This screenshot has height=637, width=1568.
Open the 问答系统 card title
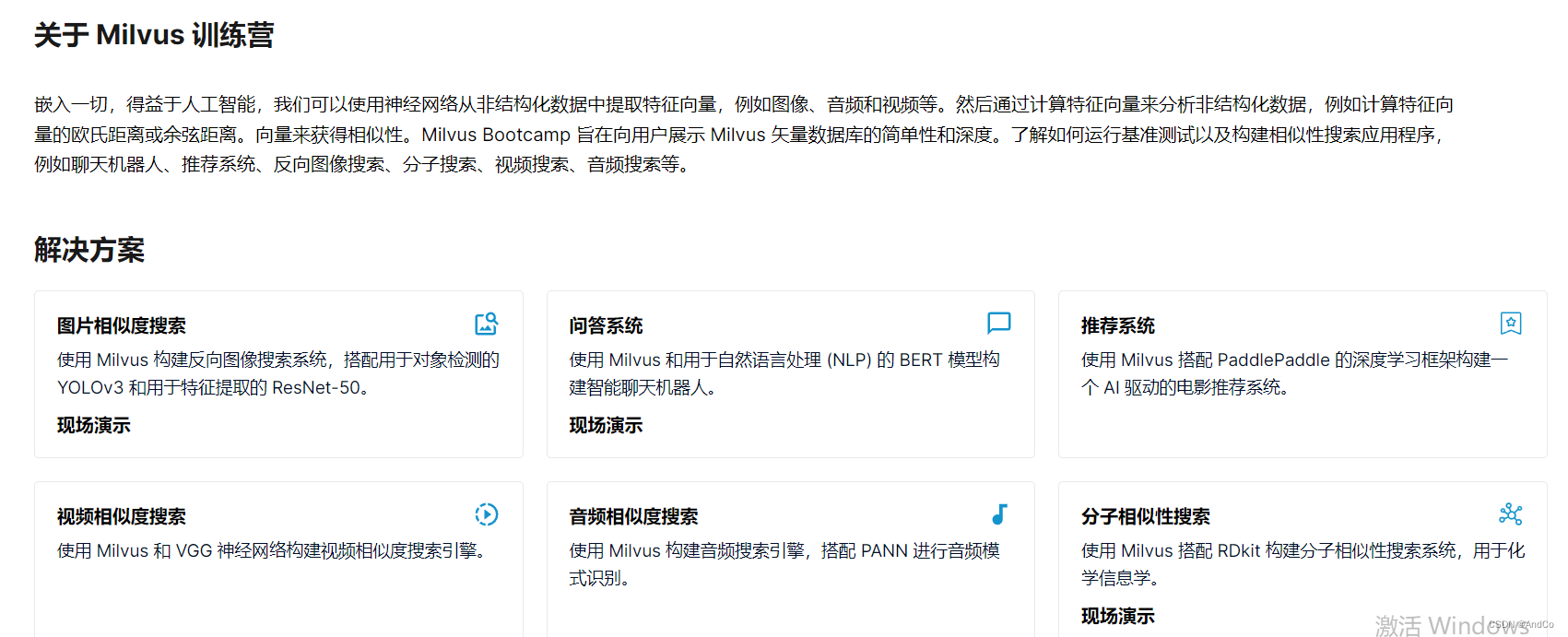pyautogui.click(x=606, y=326)
